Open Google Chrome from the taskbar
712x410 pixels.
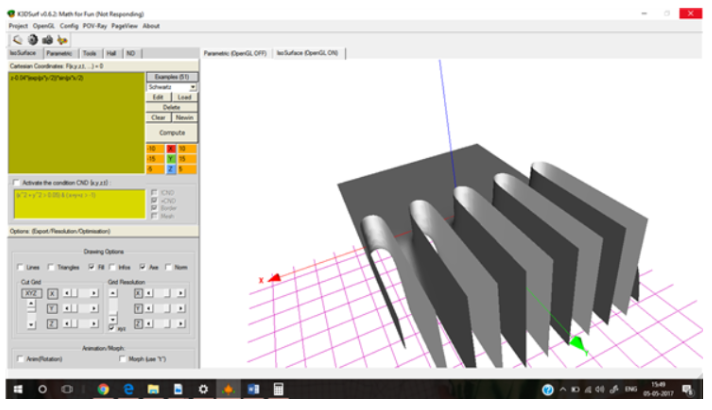point(105,389)
